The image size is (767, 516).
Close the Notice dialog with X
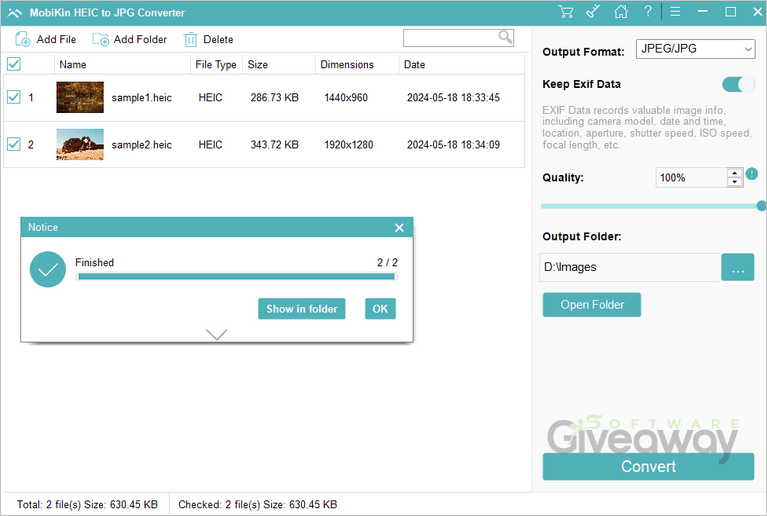click(399, 227)
